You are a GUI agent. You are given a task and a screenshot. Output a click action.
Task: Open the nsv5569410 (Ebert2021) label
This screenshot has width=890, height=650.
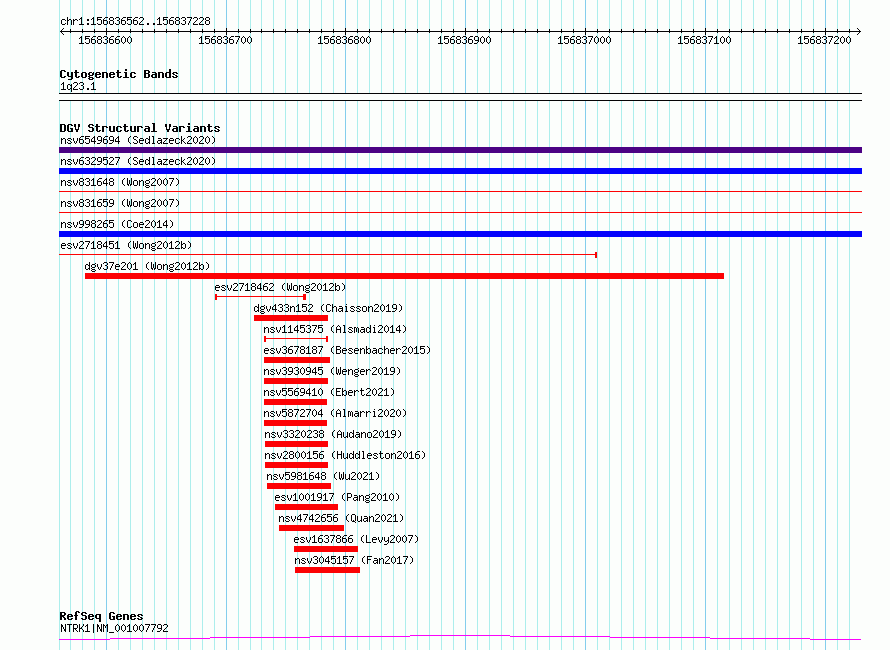click(x=329, y=392)
